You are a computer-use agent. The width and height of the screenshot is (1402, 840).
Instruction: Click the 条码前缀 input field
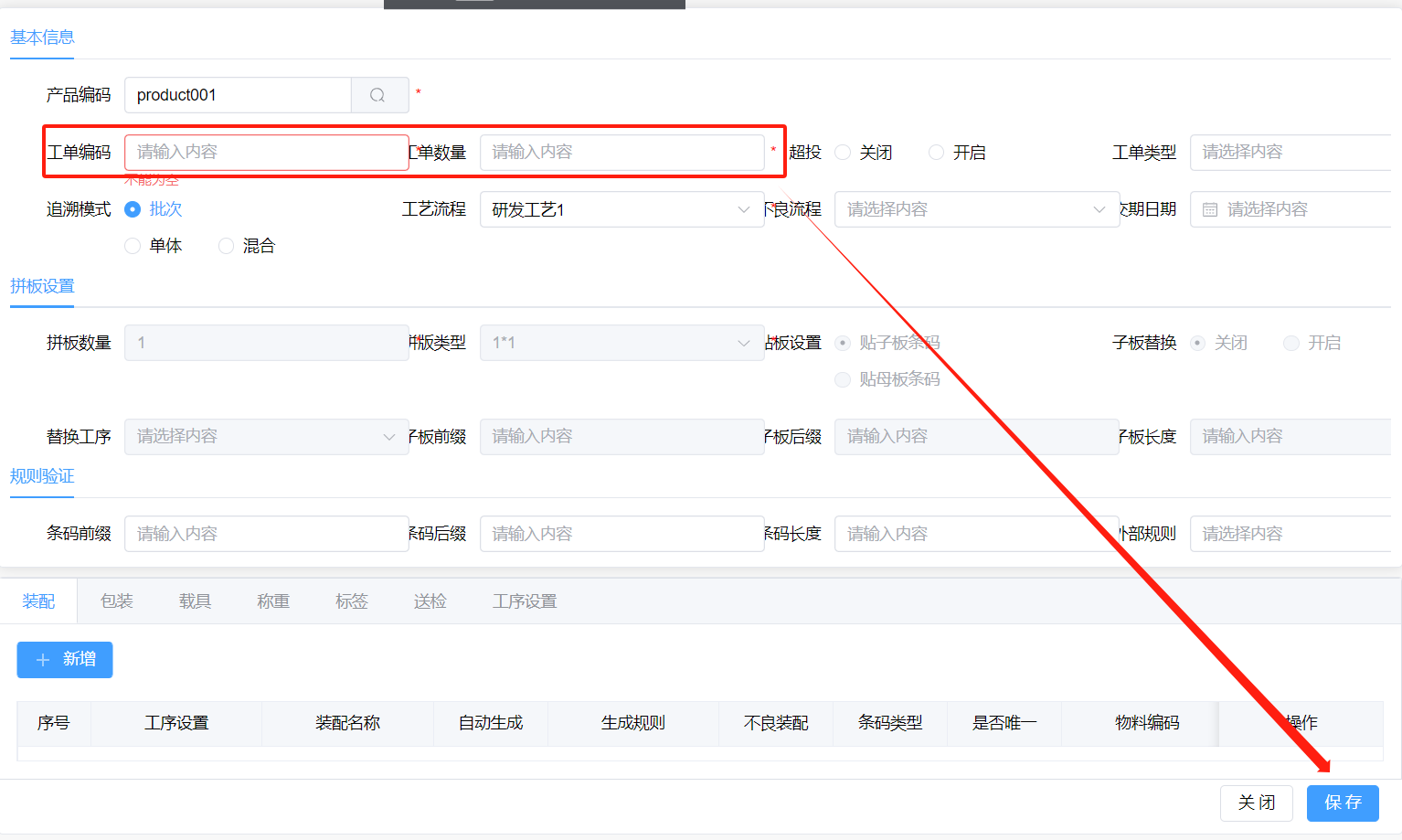266,534
